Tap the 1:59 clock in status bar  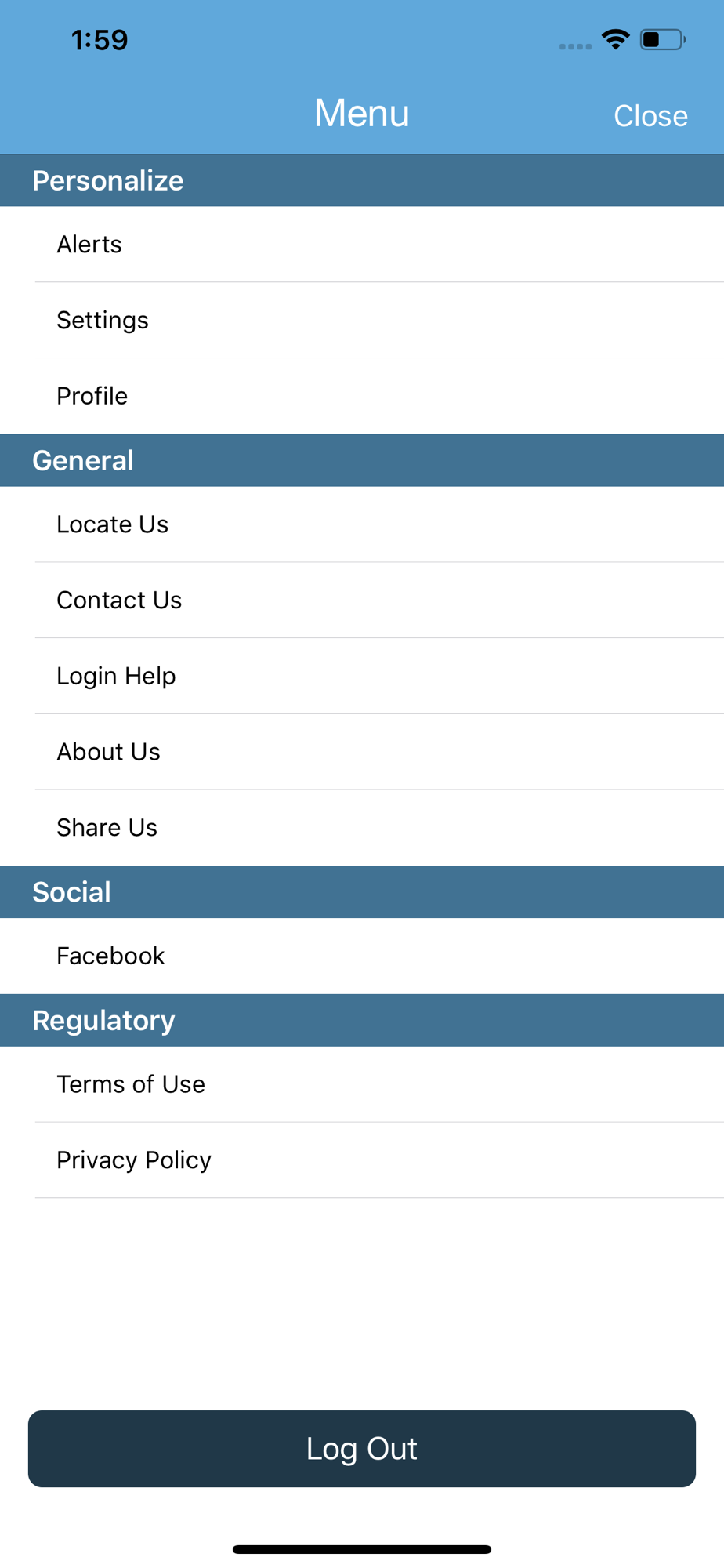(x=100, y=40)
